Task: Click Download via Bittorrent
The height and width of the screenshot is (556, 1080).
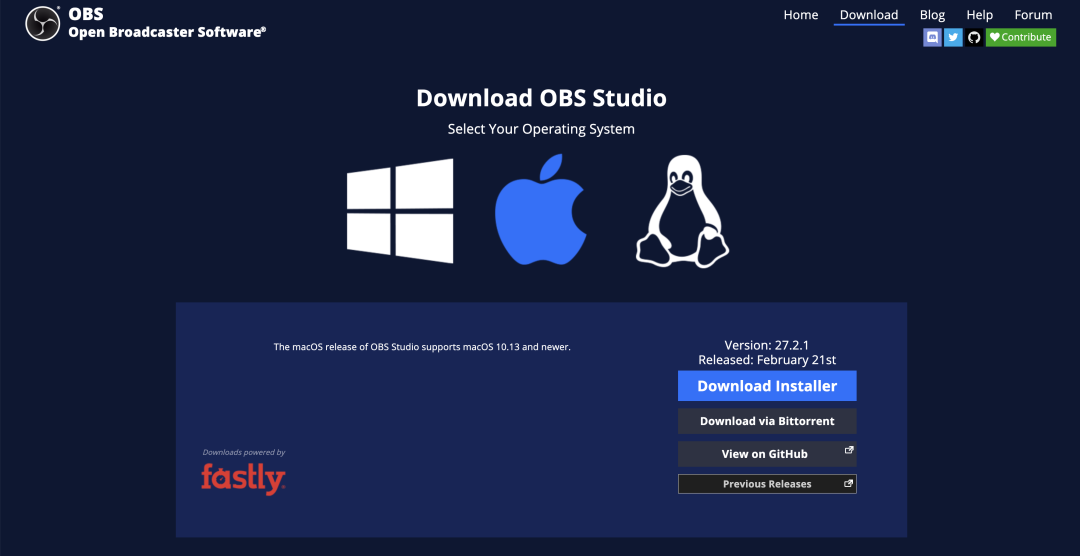Action: tap(767, 421)
